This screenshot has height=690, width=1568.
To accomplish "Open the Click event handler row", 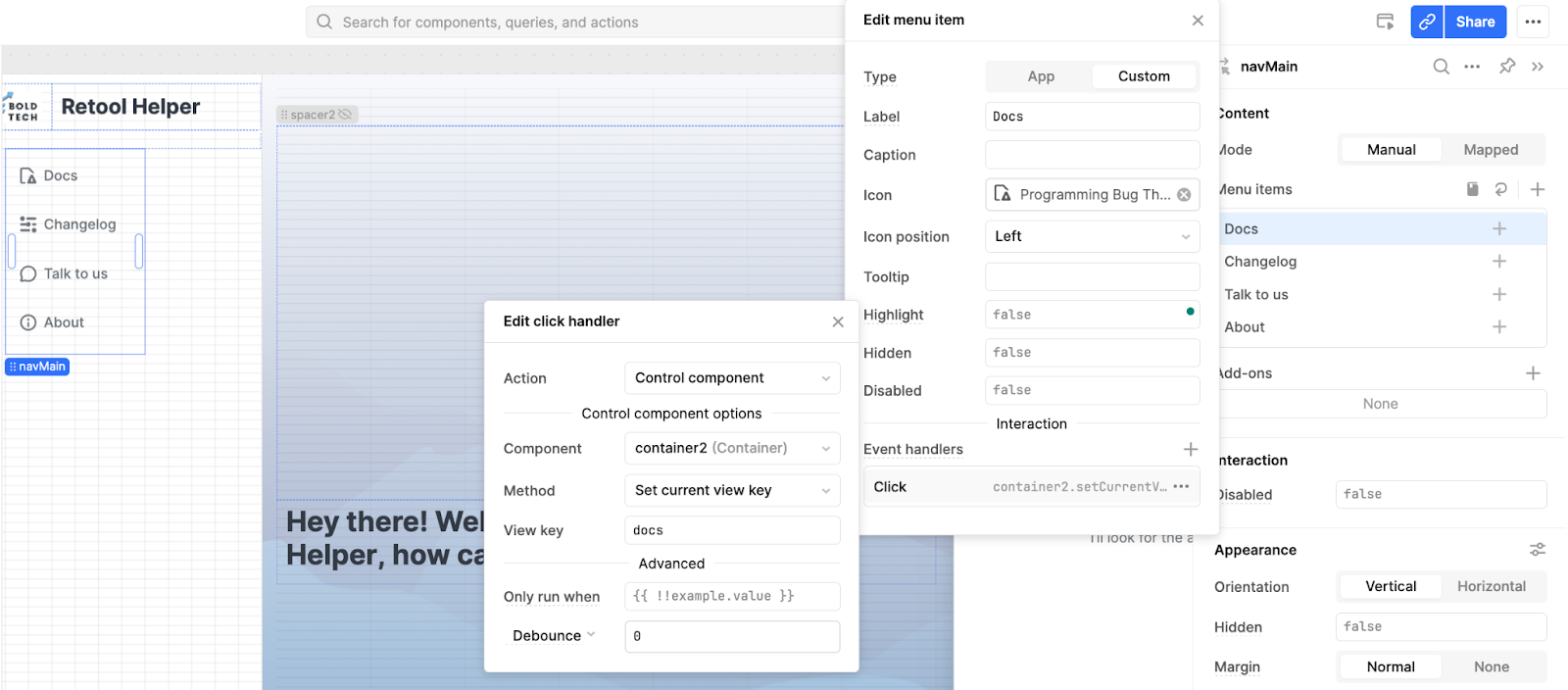I will (x=1032, y=487).
